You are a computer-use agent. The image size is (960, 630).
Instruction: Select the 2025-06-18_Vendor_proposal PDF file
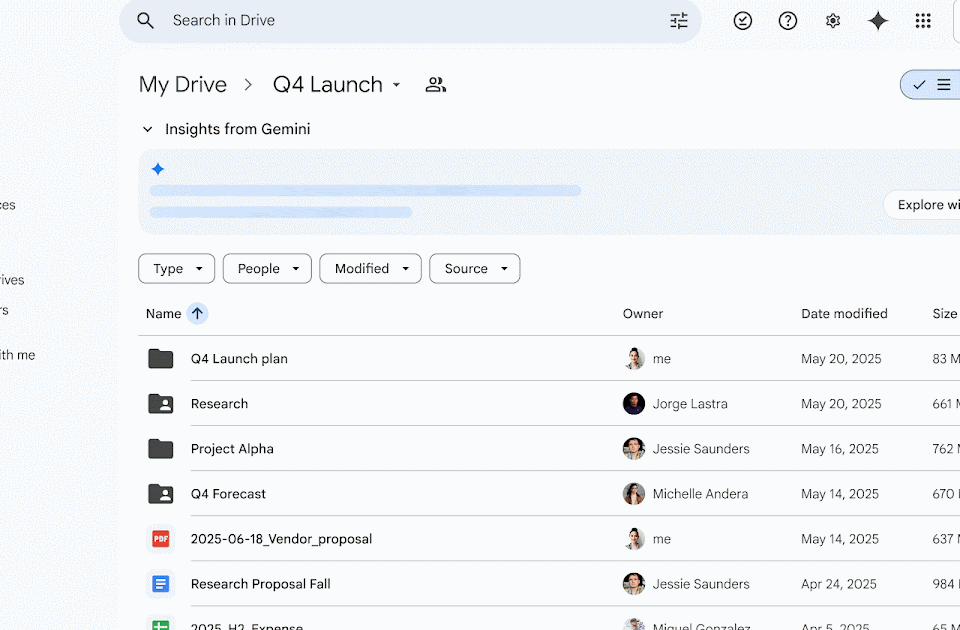click(x=281, y=539)
